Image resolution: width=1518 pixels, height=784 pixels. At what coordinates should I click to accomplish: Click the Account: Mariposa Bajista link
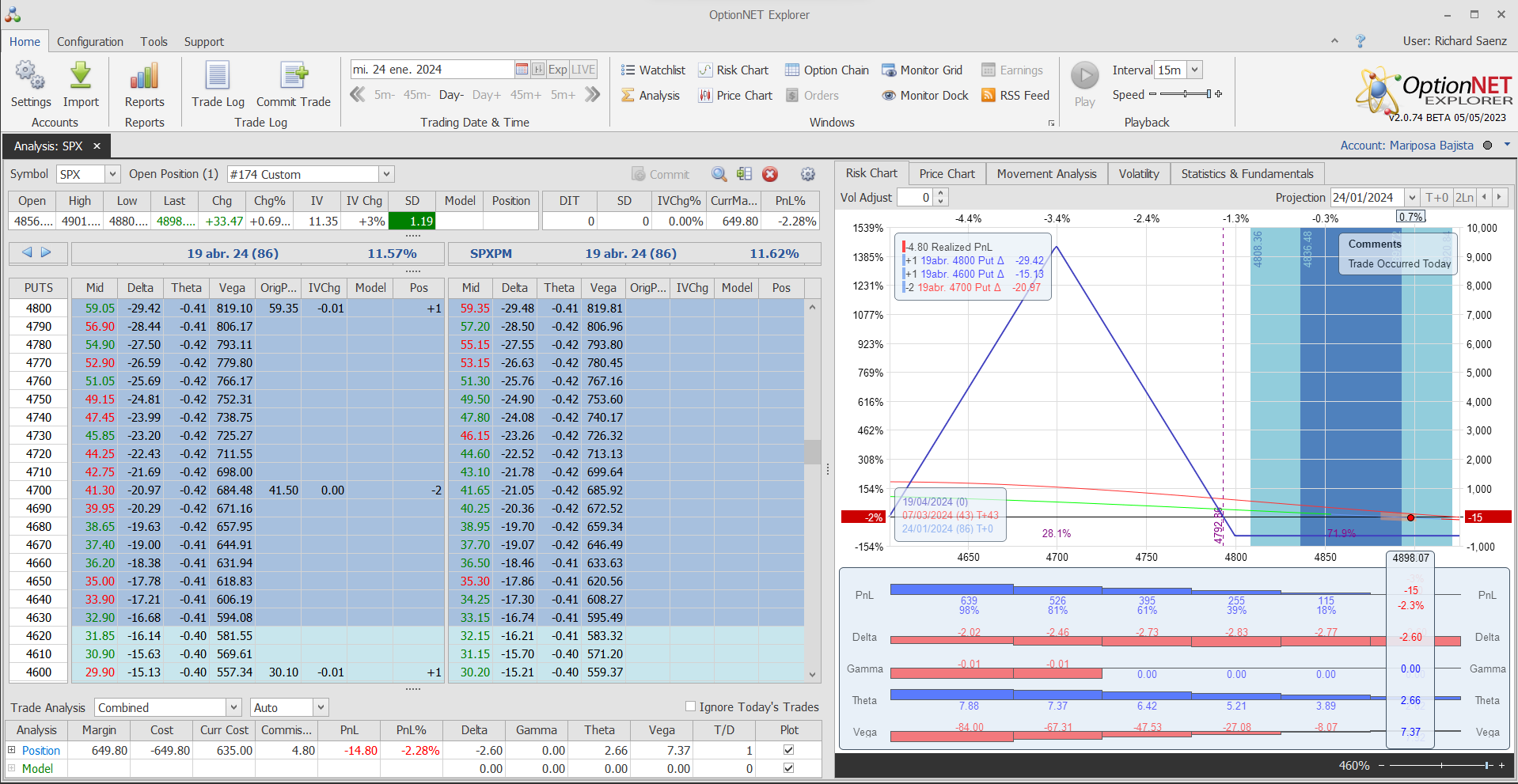tap(1406, 146)
